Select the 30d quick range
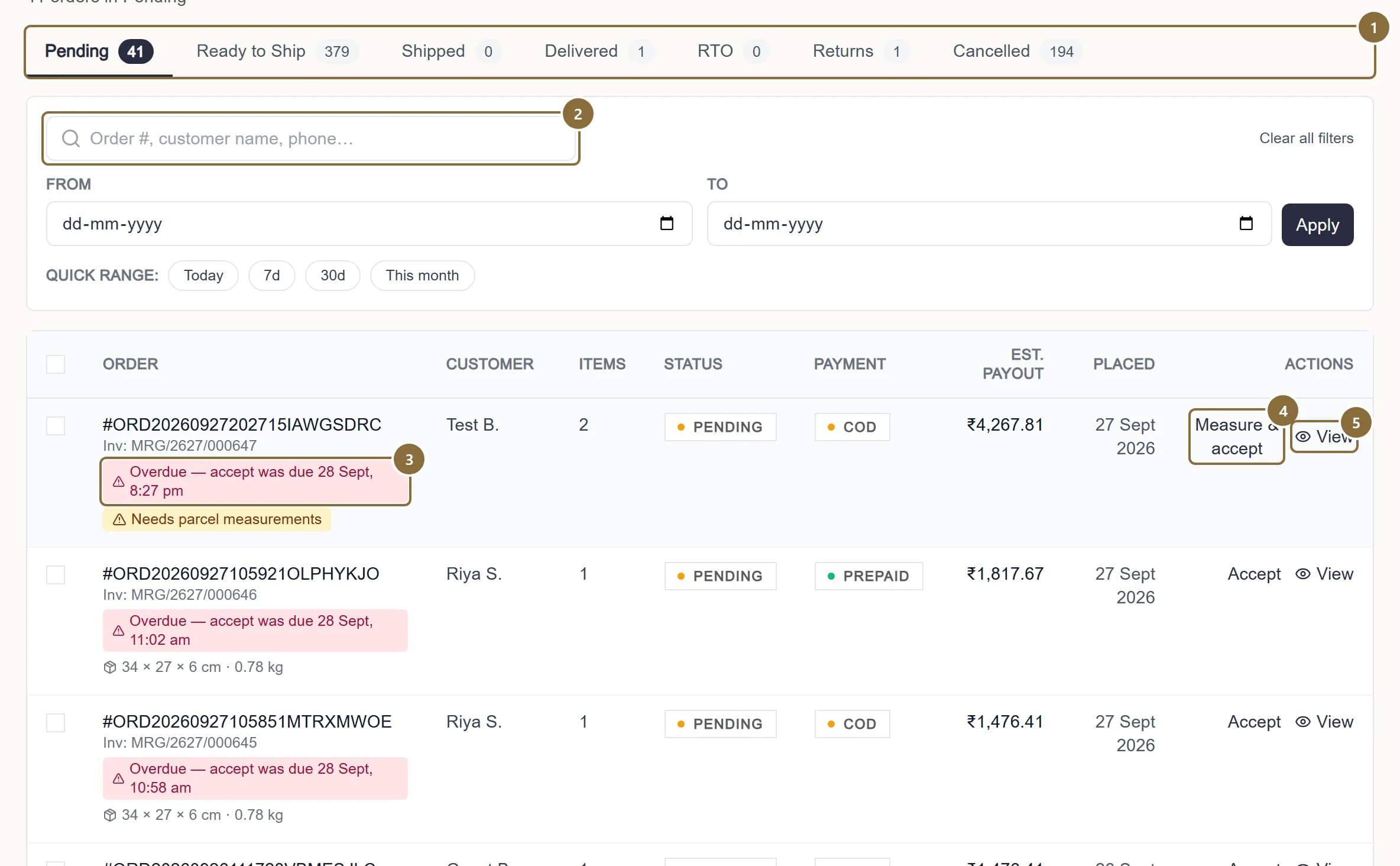 (x=333, y=276)
